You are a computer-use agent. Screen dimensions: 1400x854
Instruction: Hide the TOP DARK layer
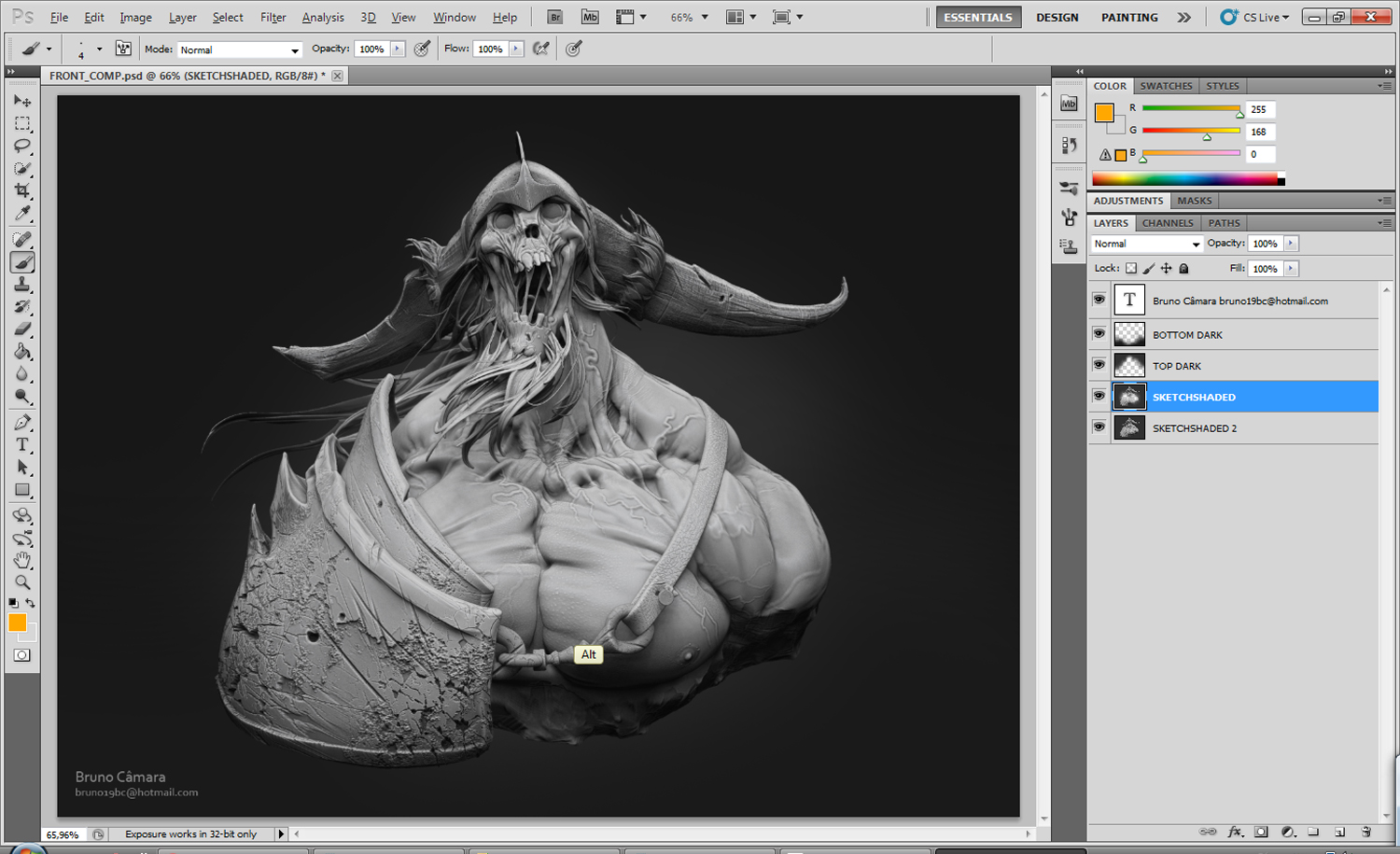point(1099,365)
